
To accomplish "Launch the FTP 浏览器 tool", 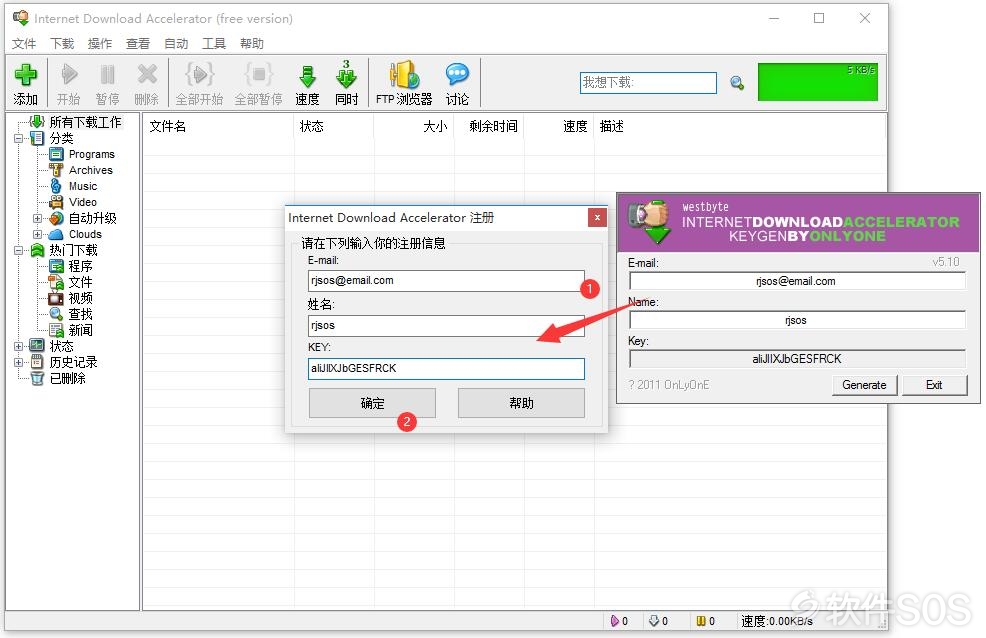I will pos(404,84).
